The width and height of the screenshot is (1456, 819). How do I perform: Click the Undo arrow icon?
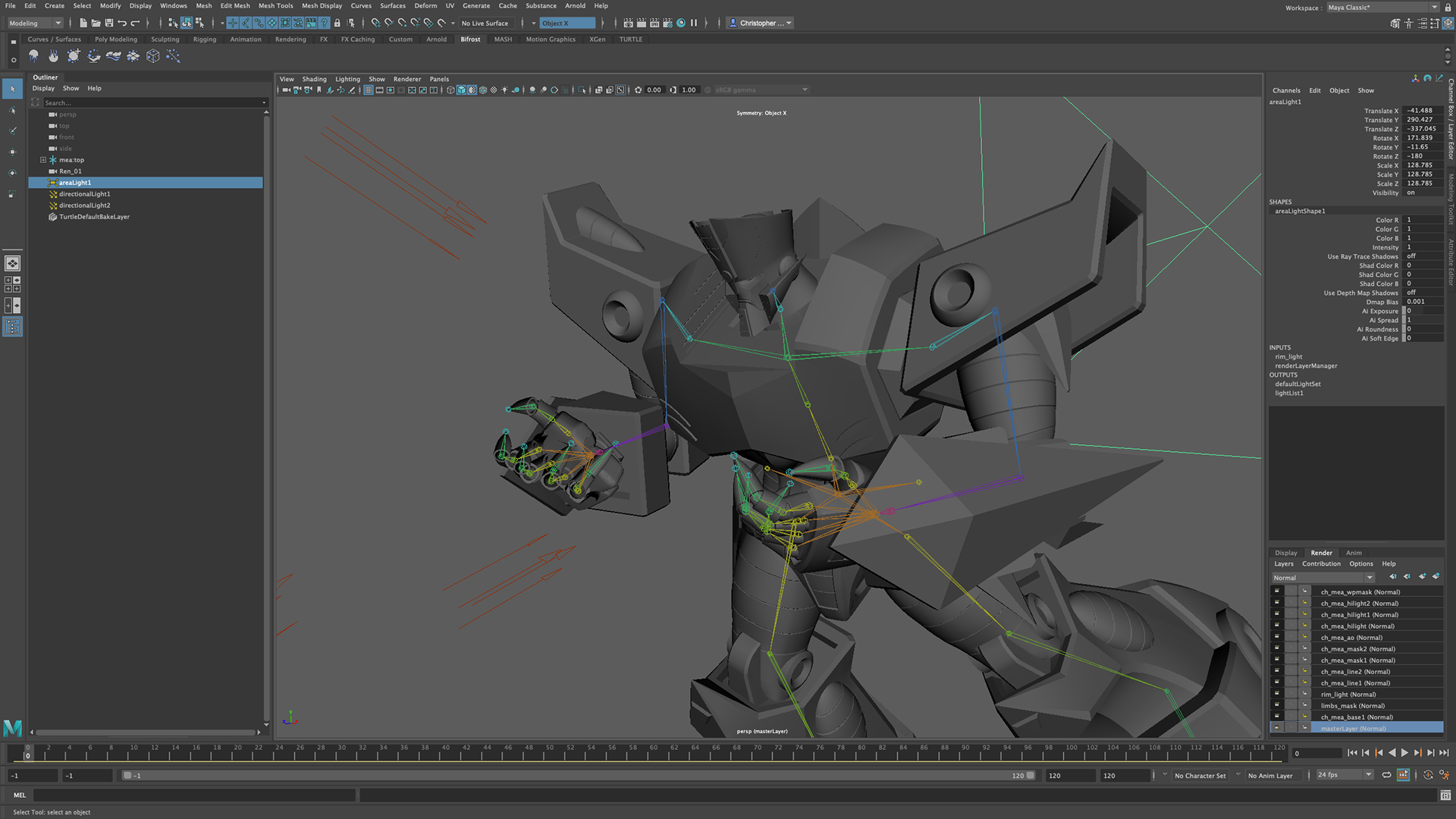[122, 24]
